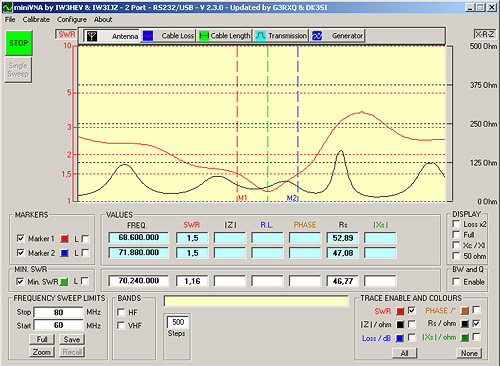Image resolution: width=500 pixels, height=366 pixels.
Task: Click the M1 marker line on graph
Action: click(237, 123)
